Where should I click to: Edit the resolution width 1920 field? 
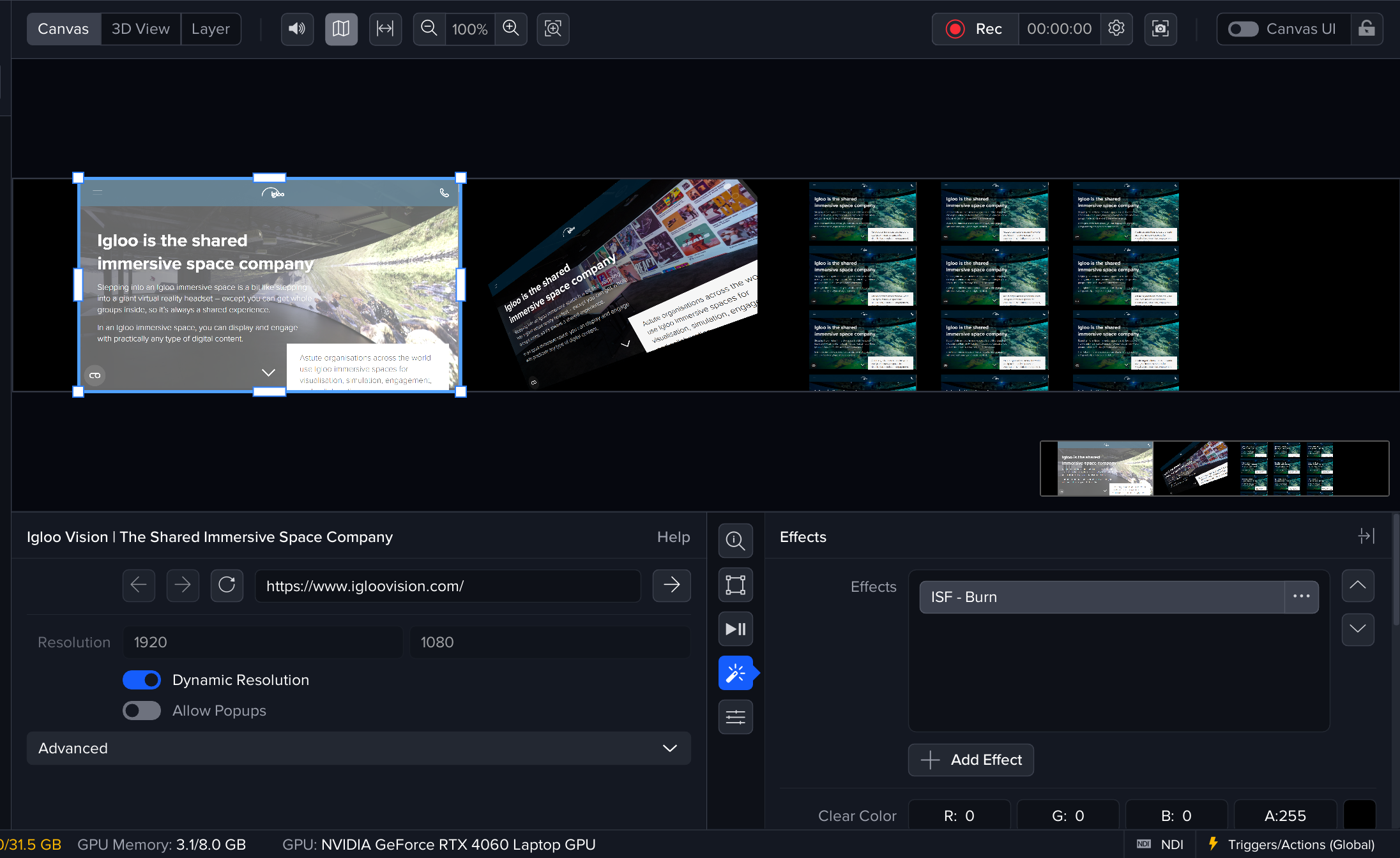coord(262,642)
